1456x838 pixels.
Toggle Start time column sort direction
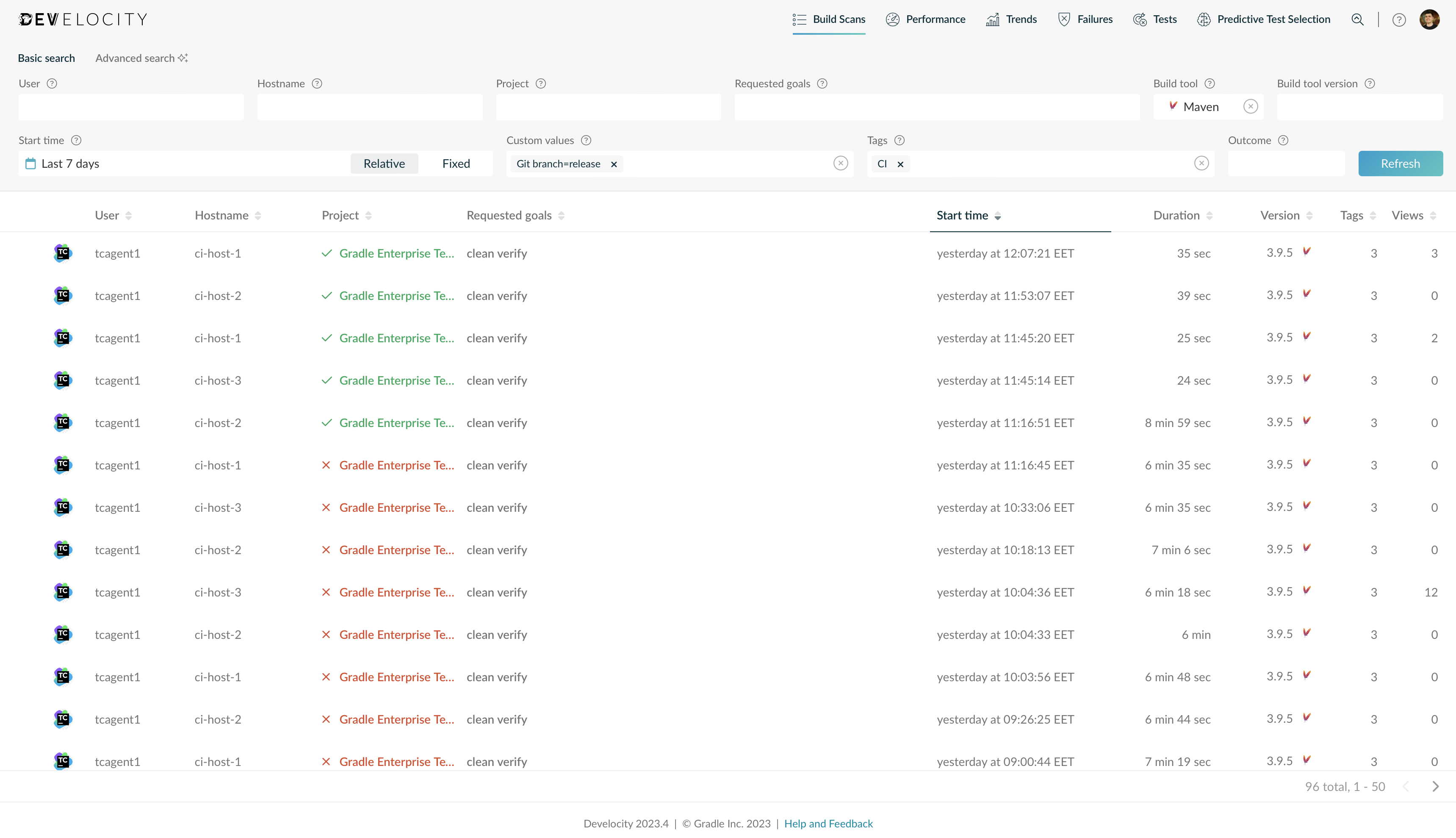pos(997,216)
